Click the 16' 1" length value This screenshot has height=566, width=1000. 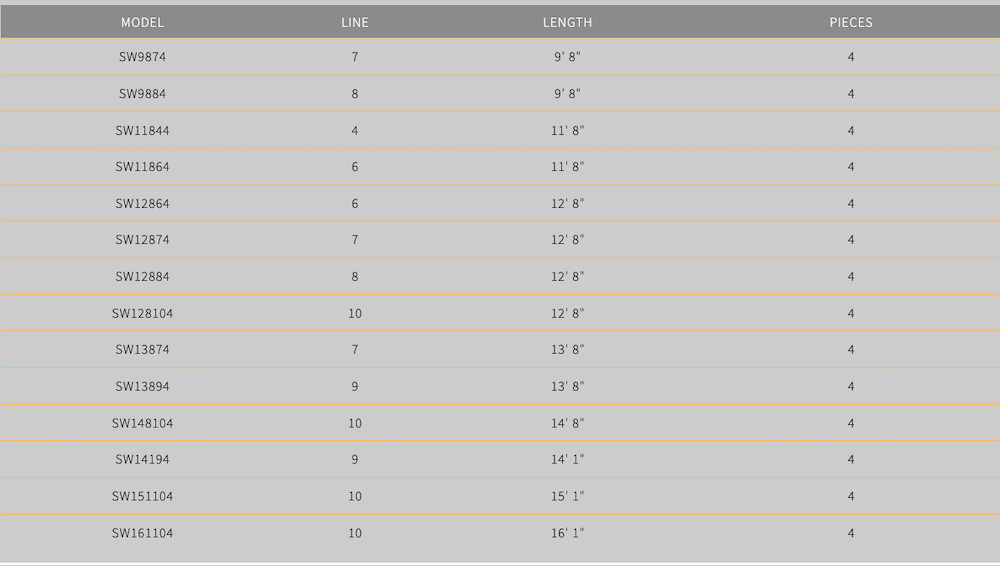[567, 533]
